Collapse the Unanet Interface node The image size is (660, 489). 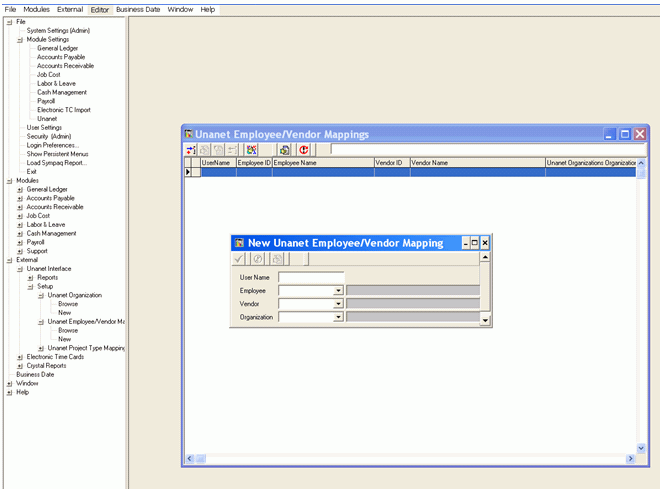tap(20, 269)
